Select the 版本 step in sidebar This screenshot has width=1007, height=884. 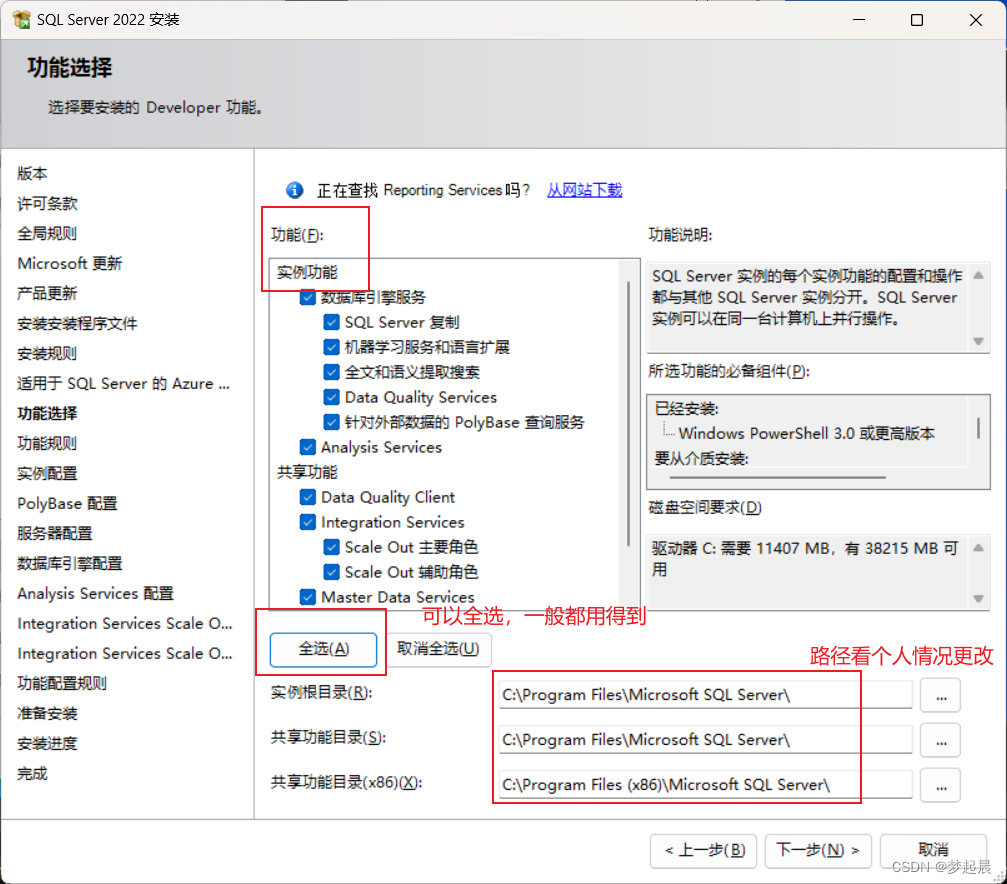pyautogui.click(x=32, y=173)
